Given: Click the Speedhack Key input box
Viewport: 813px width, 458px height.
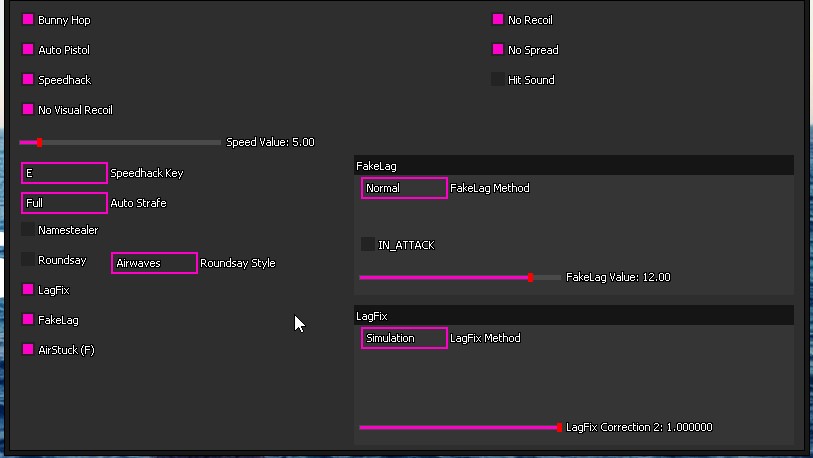Looking at the screenshot, I should pos(64,173).
